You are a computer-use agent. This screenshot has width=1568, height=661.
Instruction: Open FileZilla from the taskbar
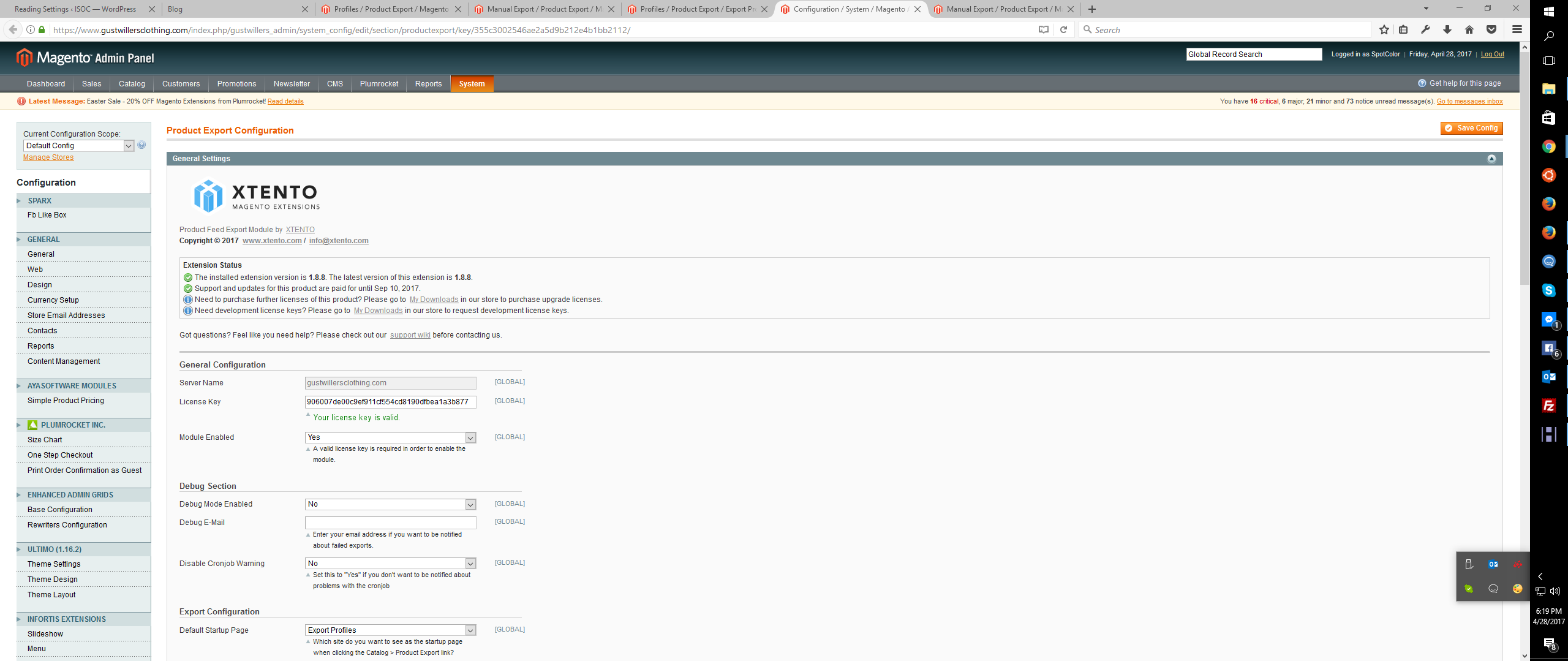click(1549, 406)
